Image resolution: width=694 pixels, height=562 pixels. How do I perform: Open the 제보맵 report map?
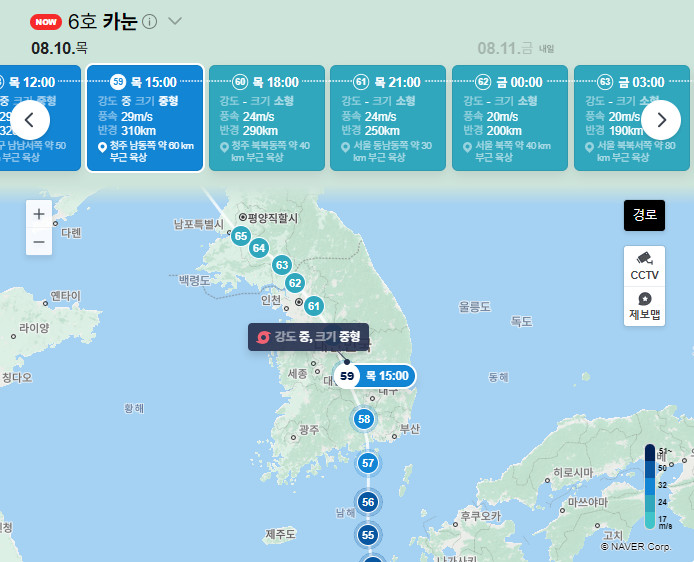point(644,306)
